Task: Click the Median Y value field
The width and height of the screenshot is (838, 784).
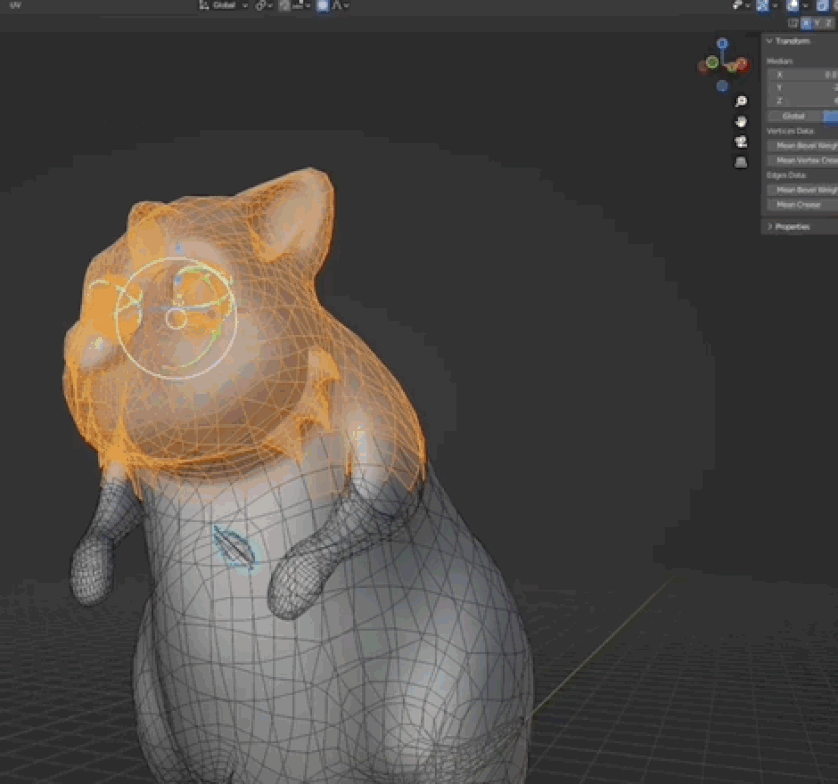Action: [x=803, y=88]
